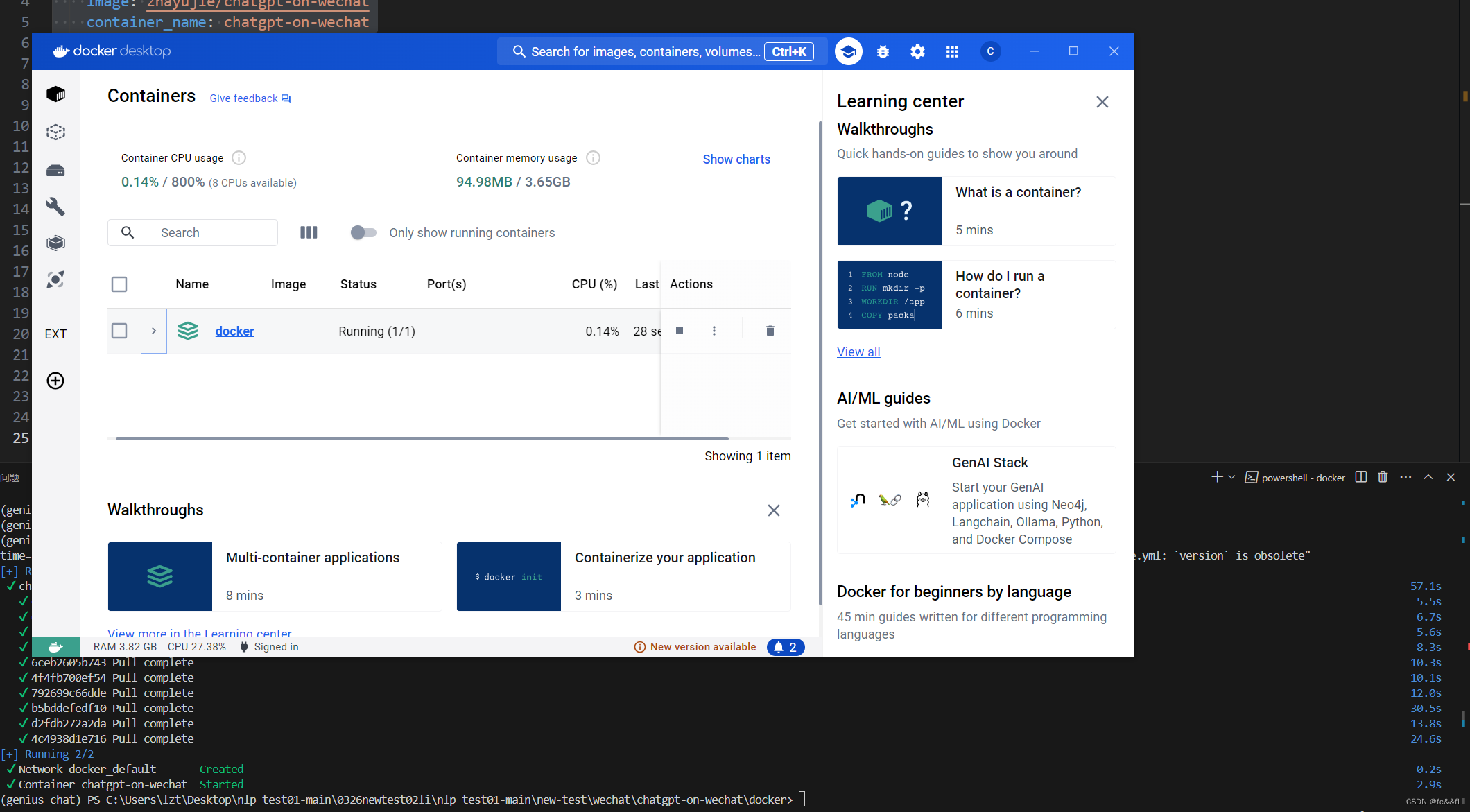Open the Dev Environments sidebar icon
1470x812 pixels.
55,243
